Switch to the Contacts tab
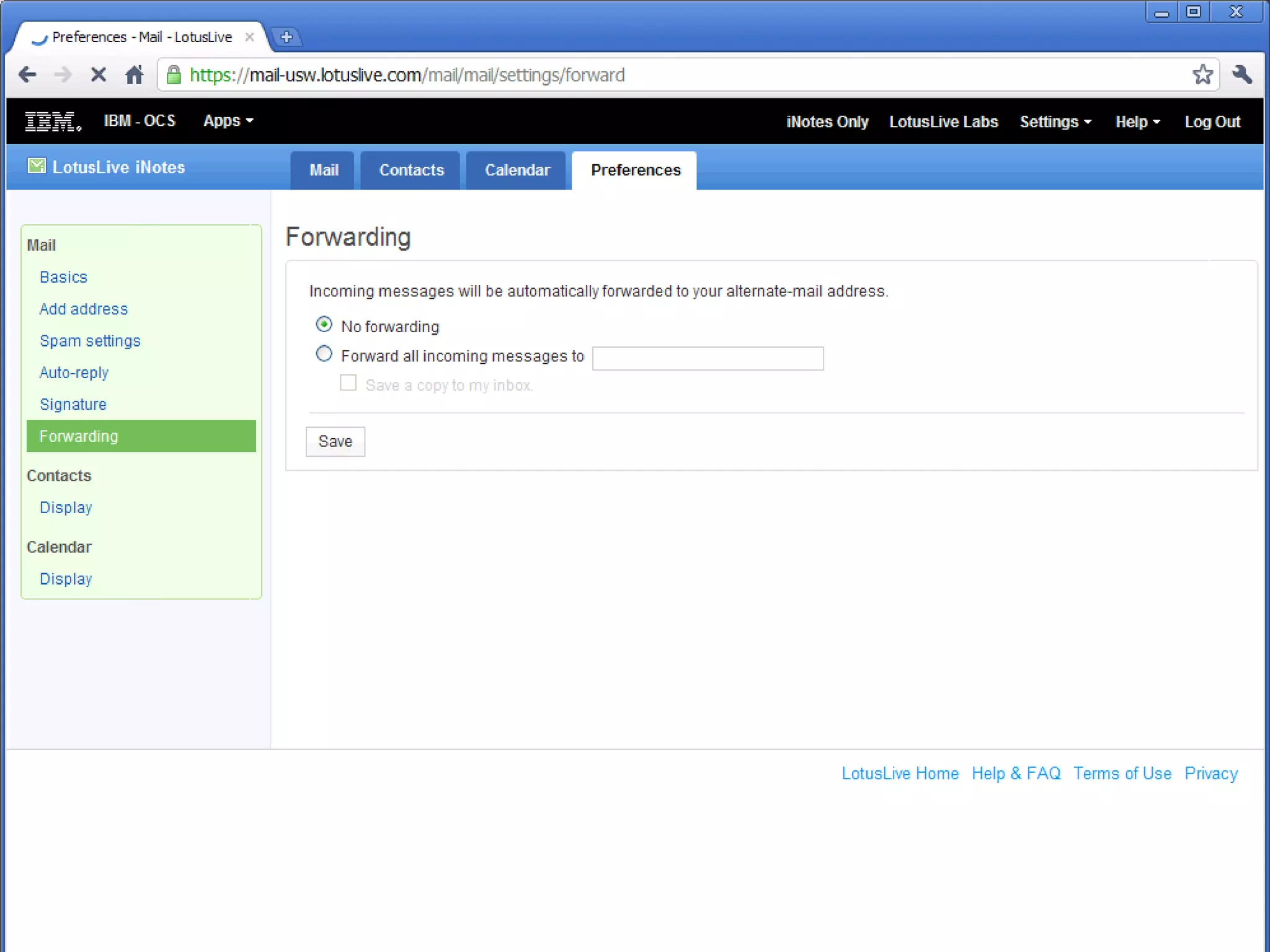The height and width of the screenshot is (952, 1270). click(411, 170)
